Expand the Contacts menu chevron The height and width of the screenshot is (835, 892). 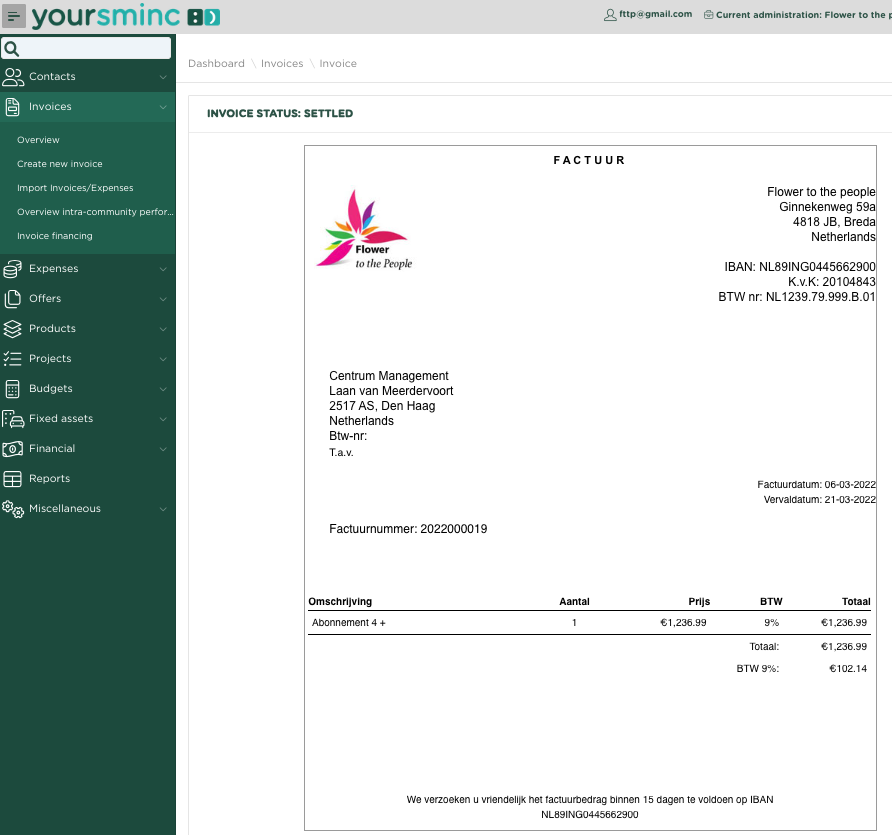[x=163, y=77]
